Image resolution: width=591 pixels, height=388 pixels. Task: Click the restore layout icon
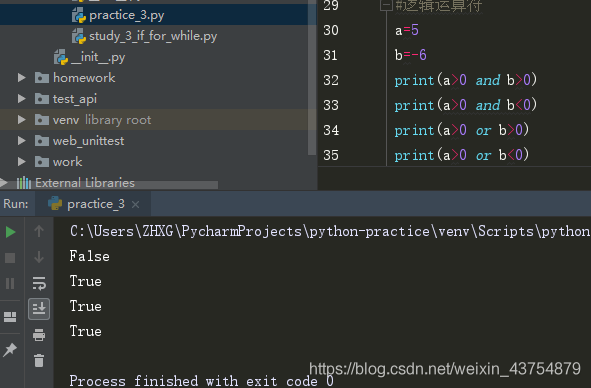(10, 317)
